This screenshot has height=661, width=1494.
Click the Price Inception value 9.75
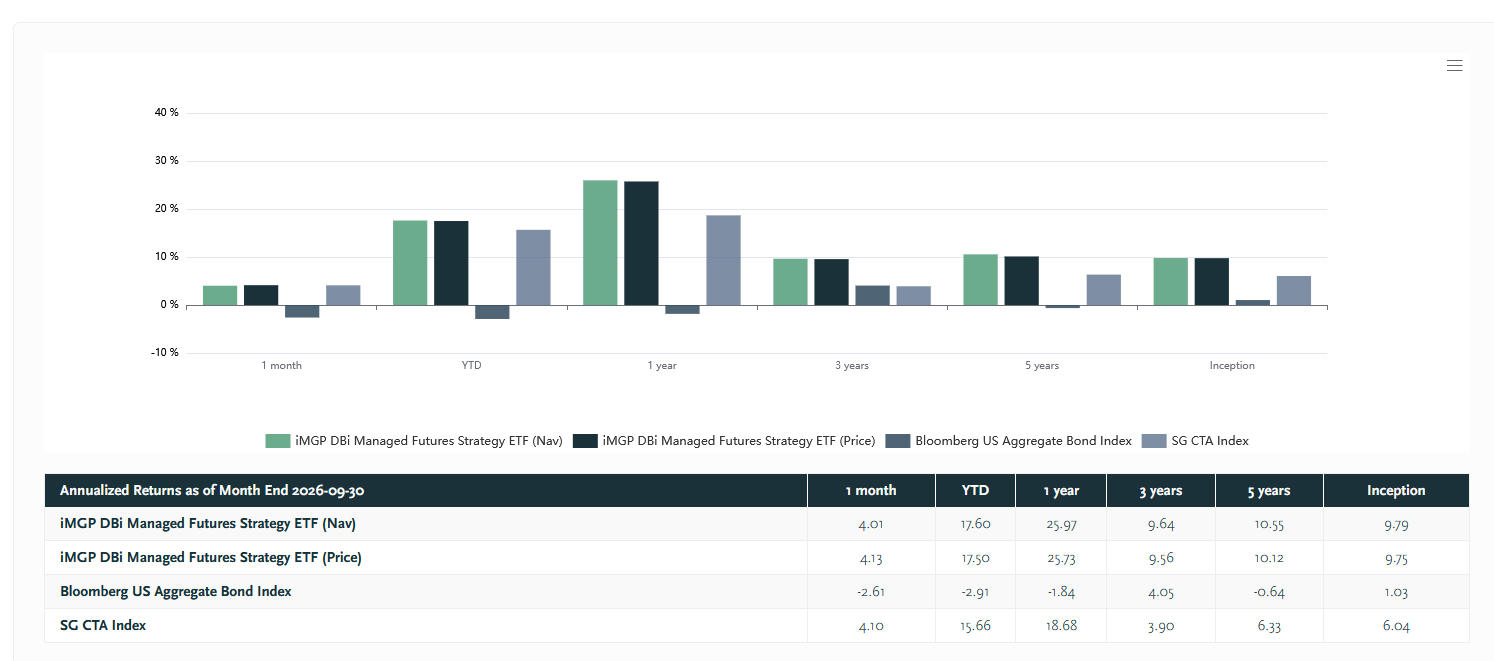click(1396, 558)
